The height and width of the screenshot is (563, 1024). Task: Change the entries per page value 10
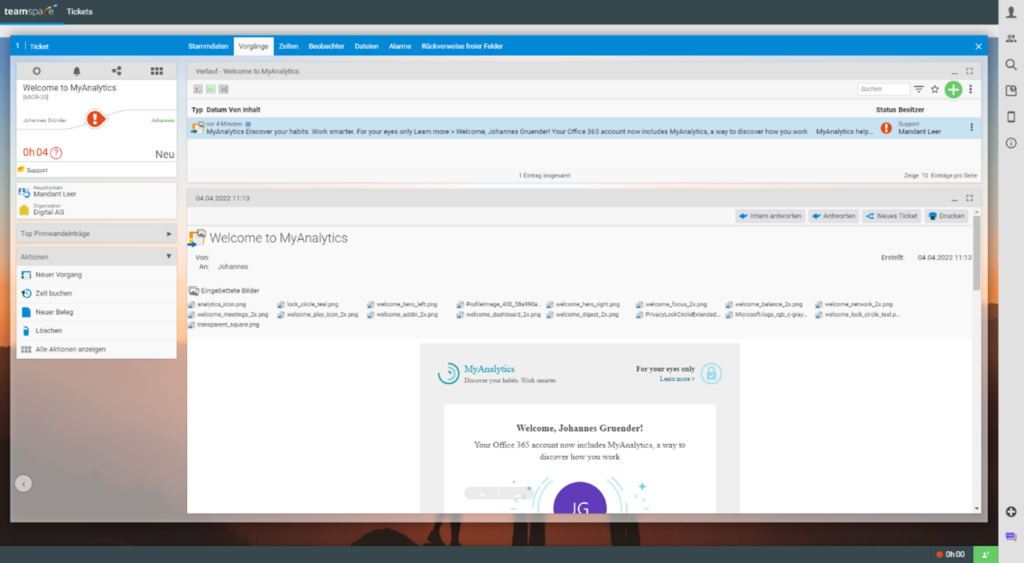pyautogui.click(x=924, y=176)
